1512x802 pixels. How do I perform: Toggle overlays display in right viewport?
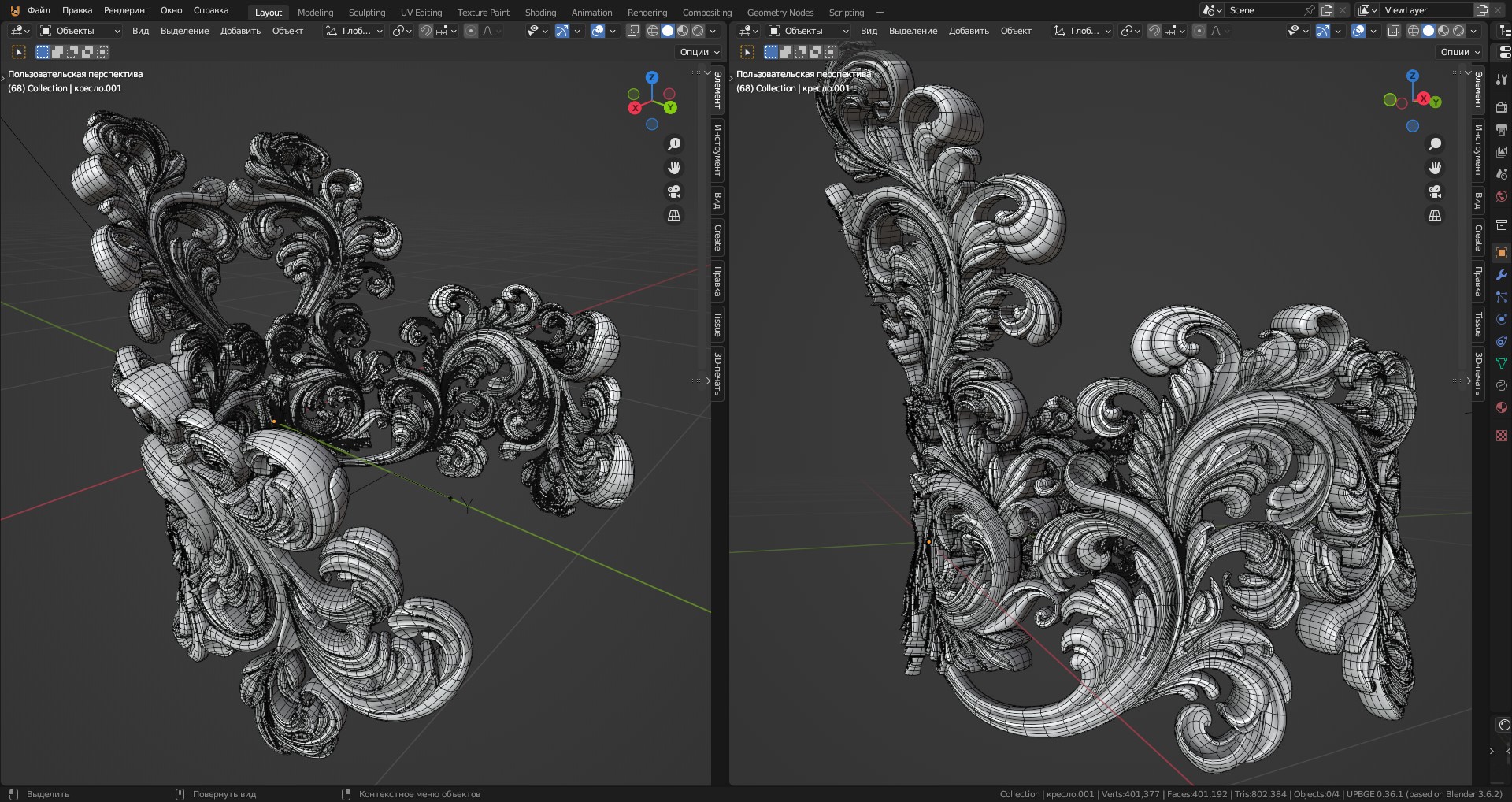(x=1358, y=31)
